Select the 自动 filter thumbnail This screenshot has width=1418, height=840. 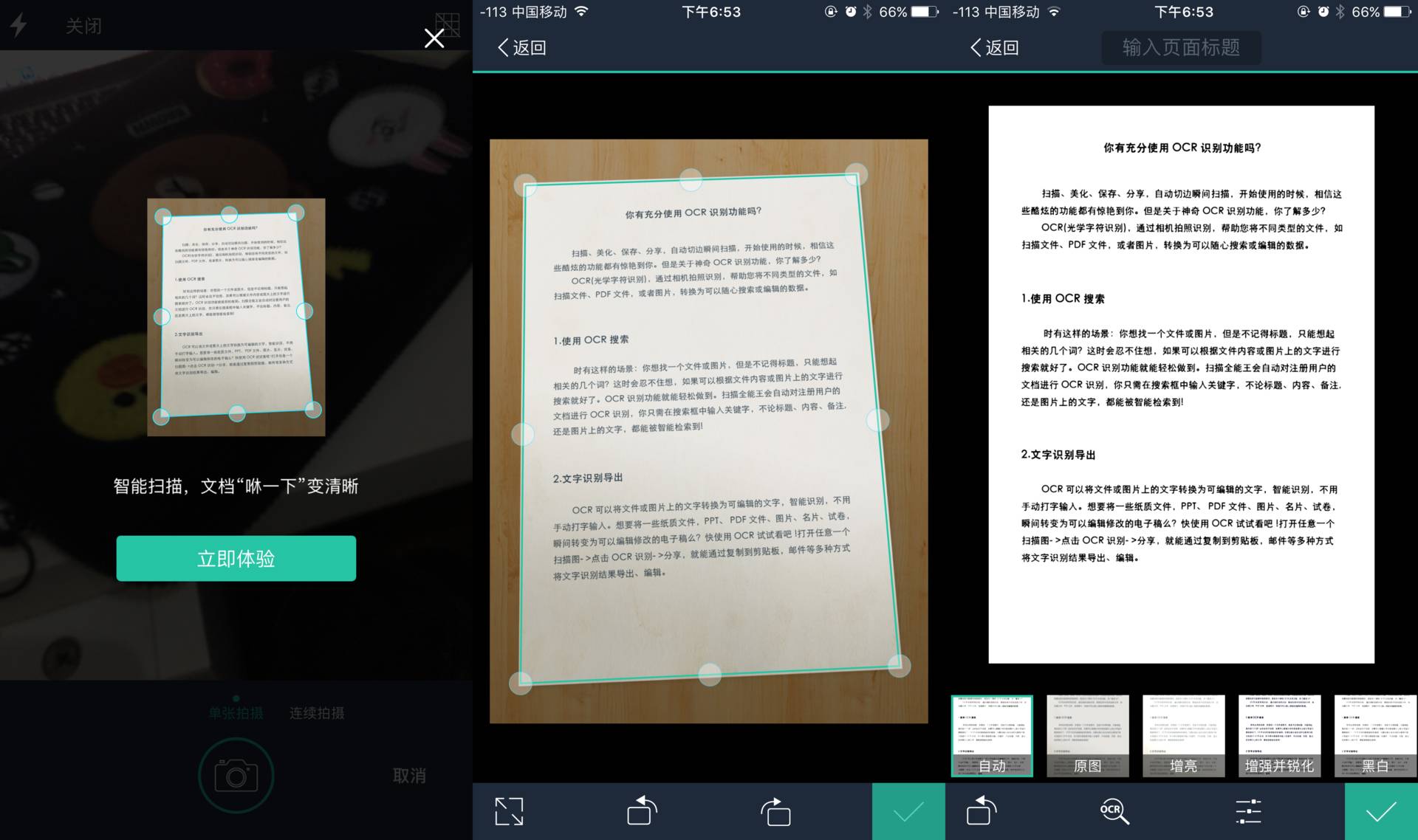[x=991, y=736]
